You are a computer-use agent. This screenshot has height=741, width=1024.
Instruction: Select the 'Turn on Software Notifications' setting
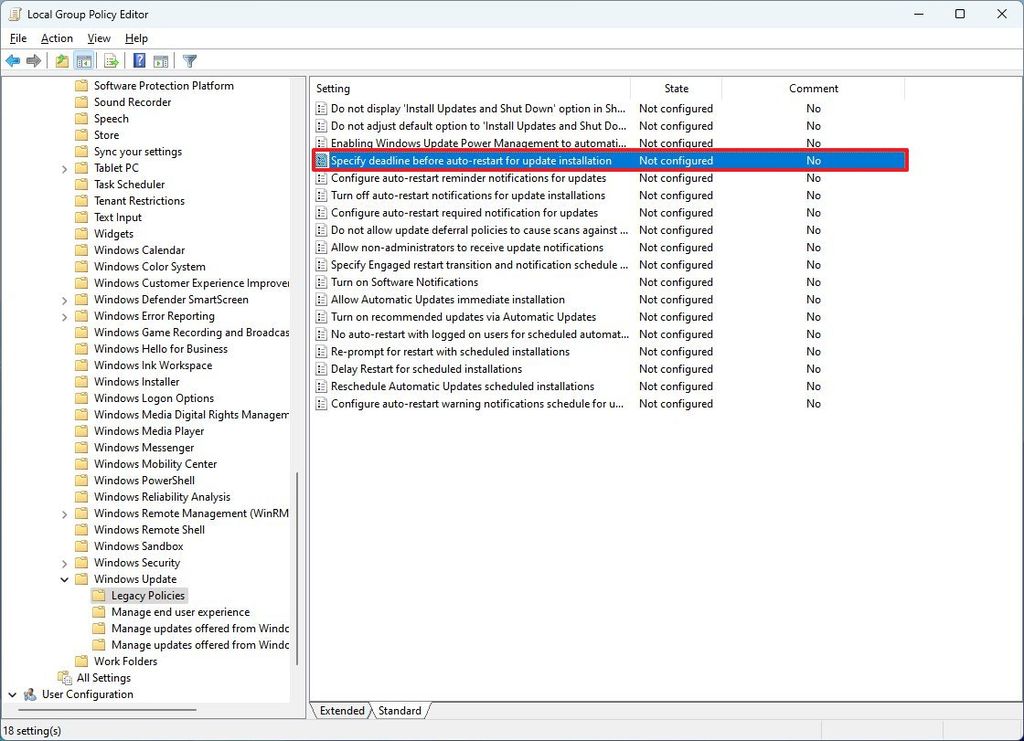405,282
